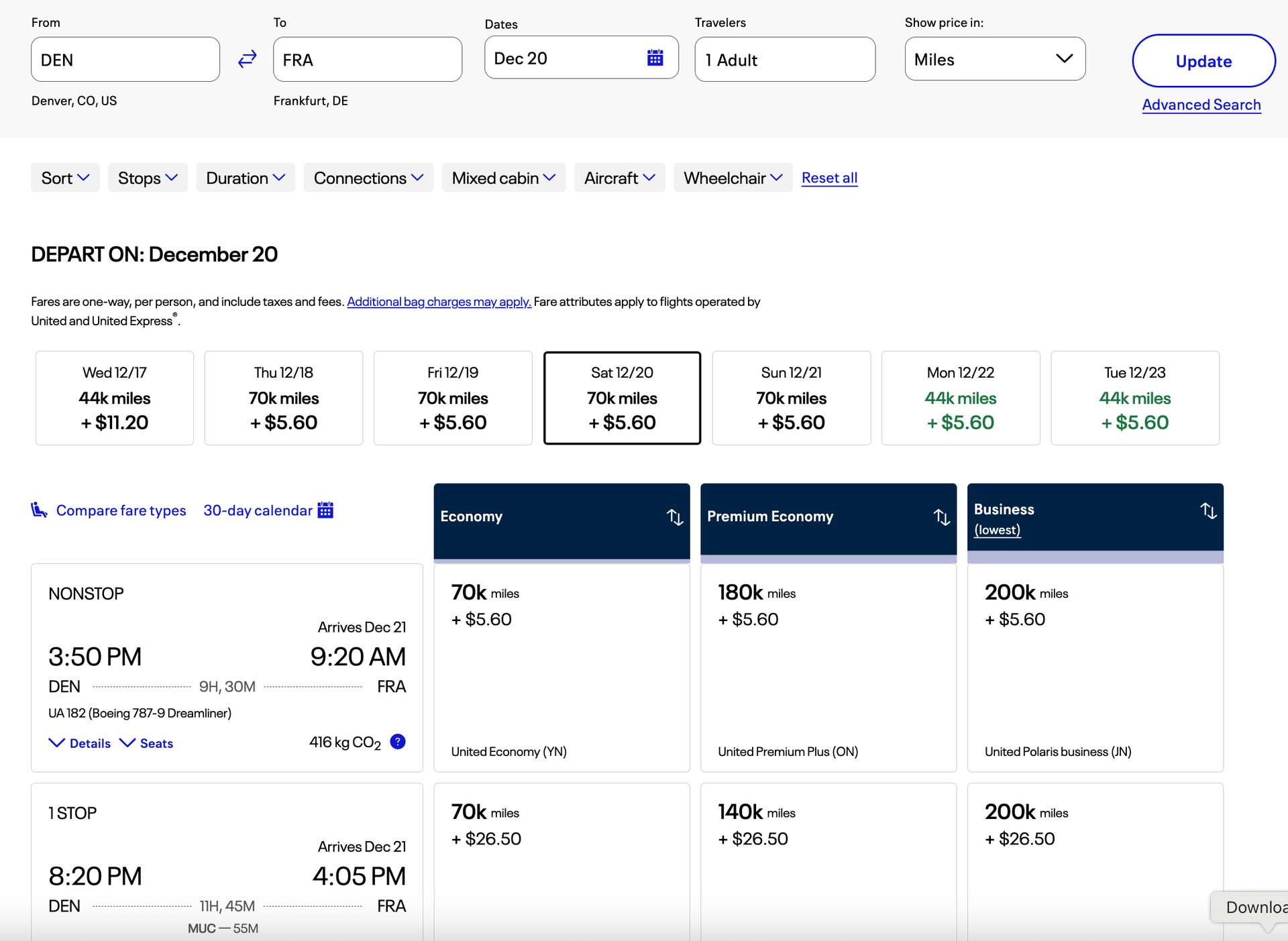Change the Miles price display dropdown
The width and height of the screenshot is (1288, 941).
(995, 59)
